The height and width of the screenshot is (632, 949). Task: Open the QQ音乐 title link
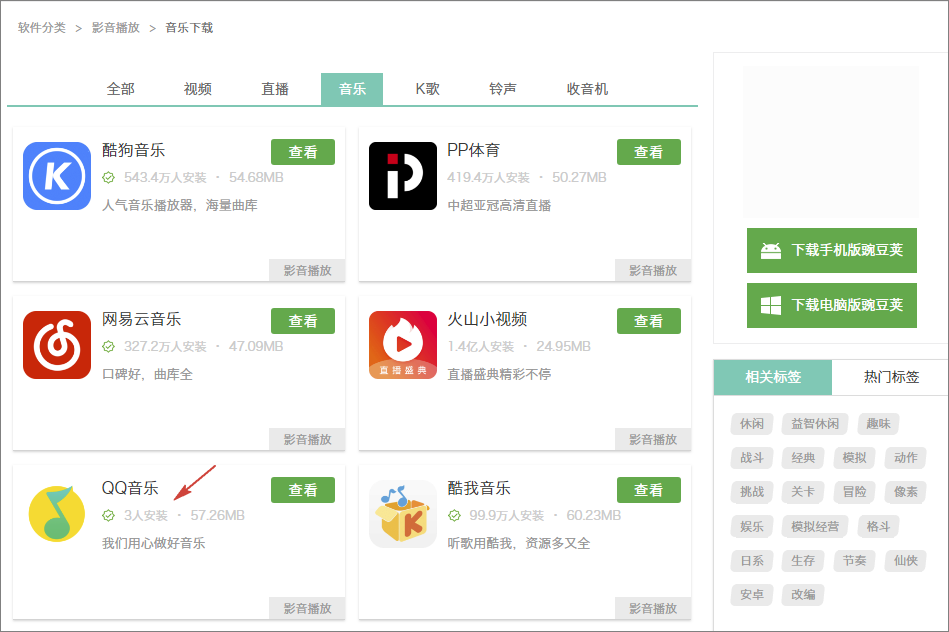tap(130, 488)
